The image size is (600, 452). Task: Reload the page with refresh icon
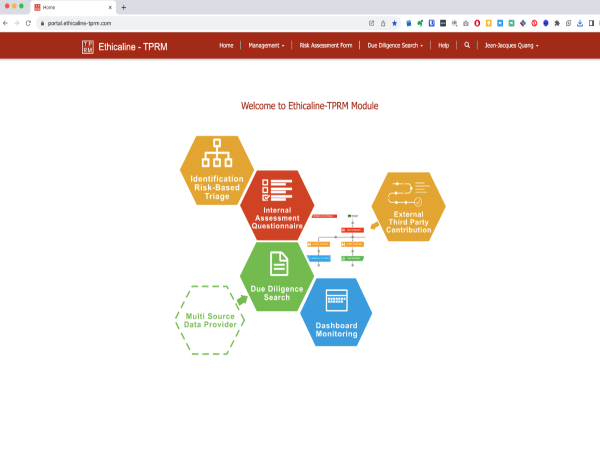tap(28, 23)
